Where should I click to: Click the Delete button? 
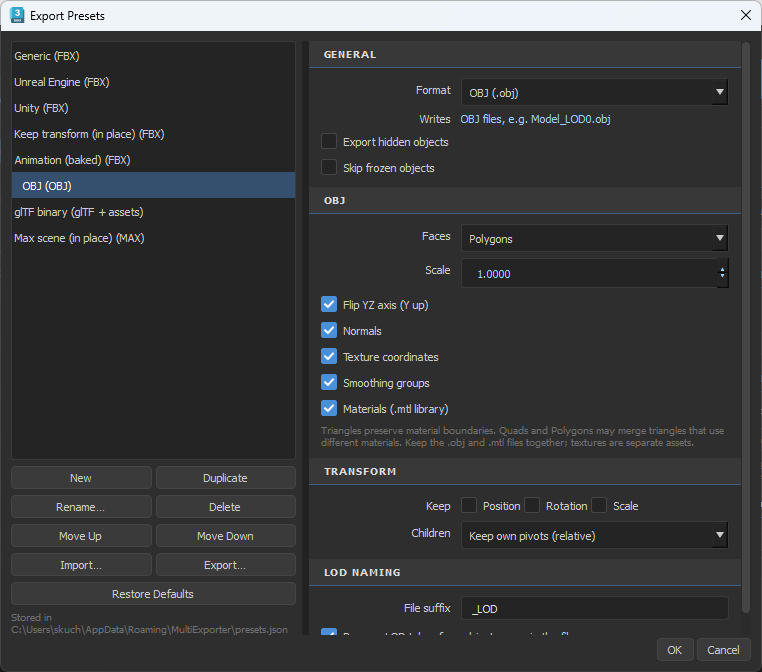pyautogui.click(x=225, y=507)
